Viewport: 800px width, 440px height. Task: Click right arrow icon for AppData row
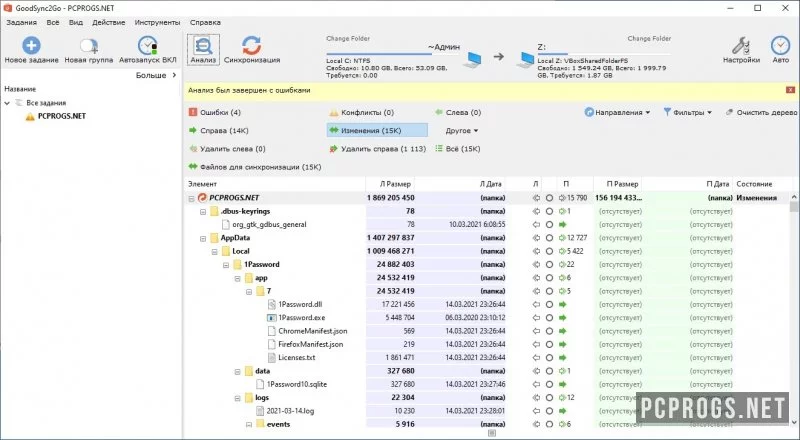[562, 238]
